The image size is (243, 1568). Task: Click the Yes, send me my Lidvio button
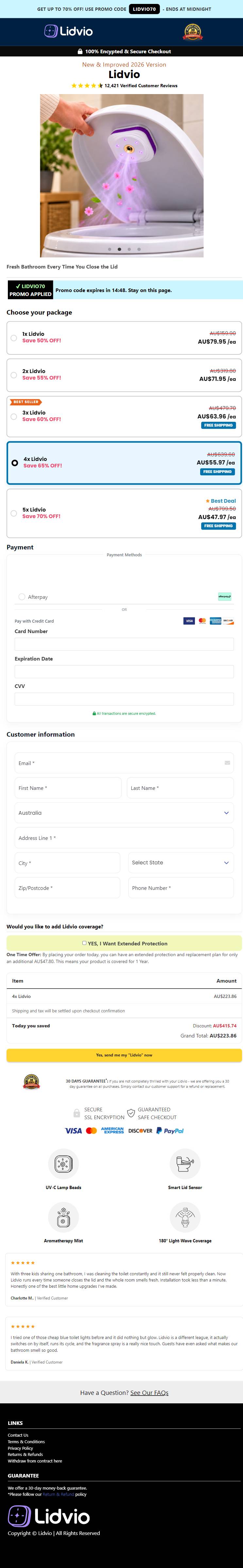coord(124,1055)
